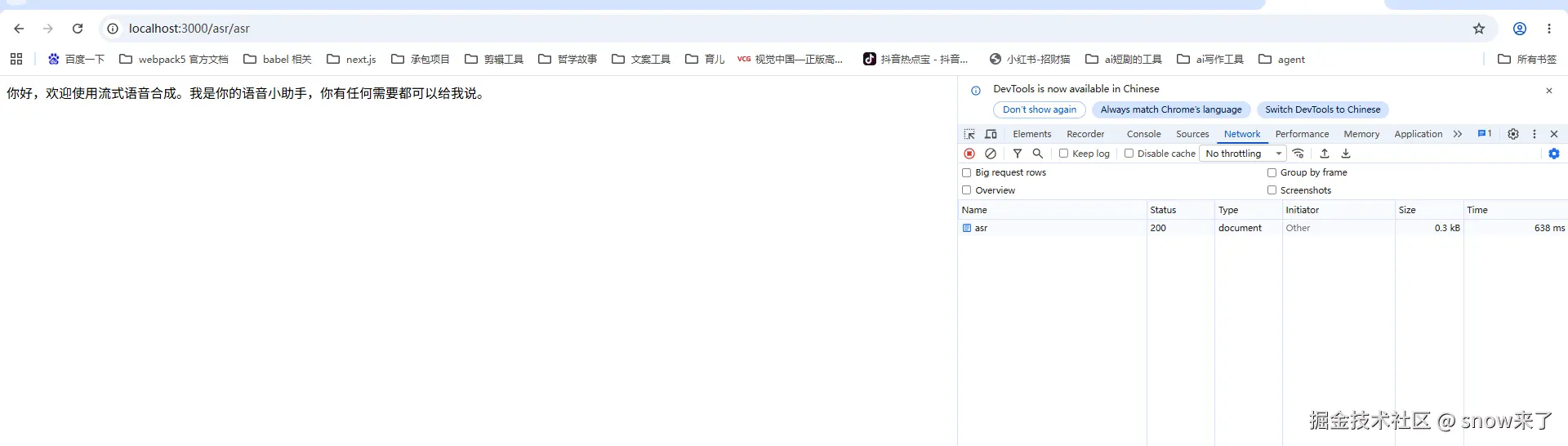Select the Network tab
The width and height of the screenshot is (1568, 446).
tap(1242, 134)
